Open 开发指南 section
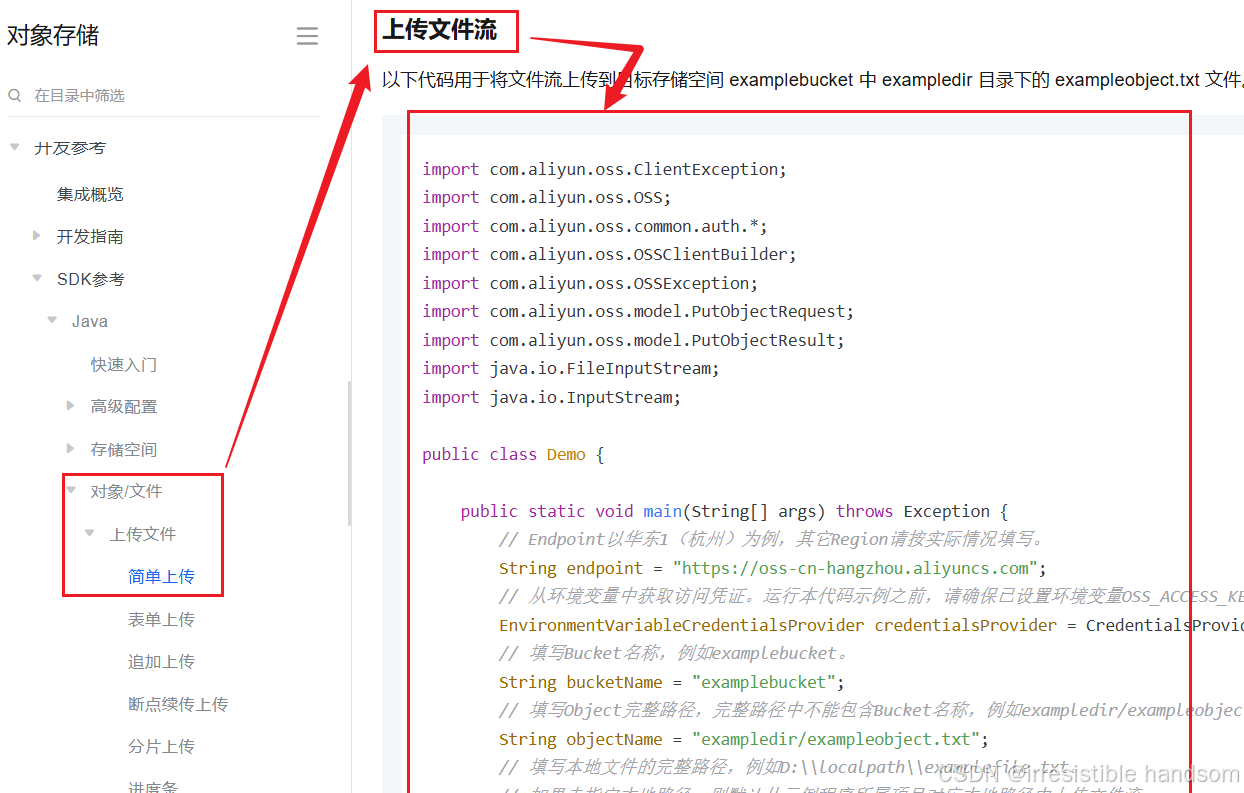This screenshot has width=1244, height=793. (90, 237)
